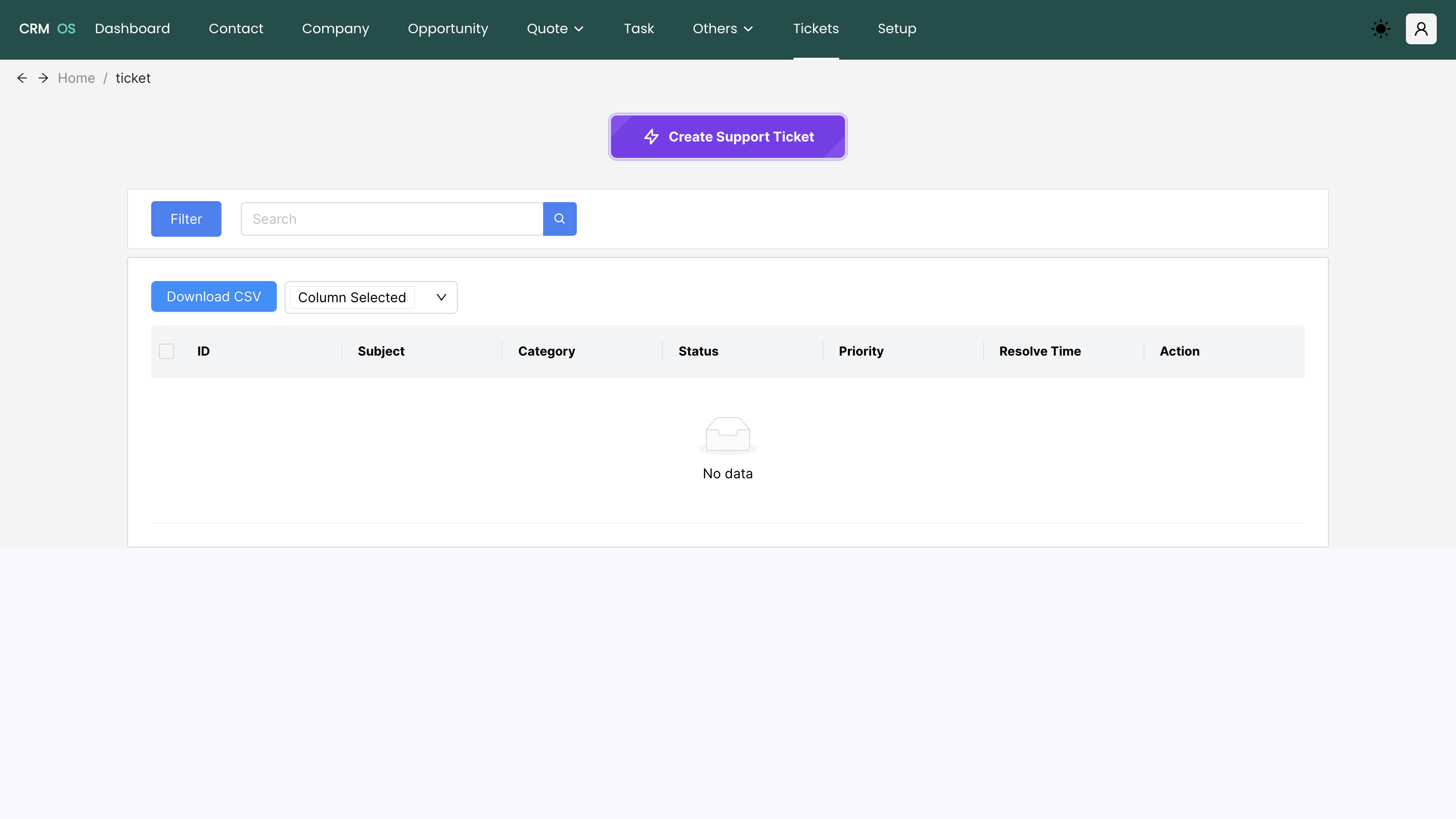Viewport: 1456px width, 819px height.
Task: Open the Setup menu item
Action: pos(897,29)
